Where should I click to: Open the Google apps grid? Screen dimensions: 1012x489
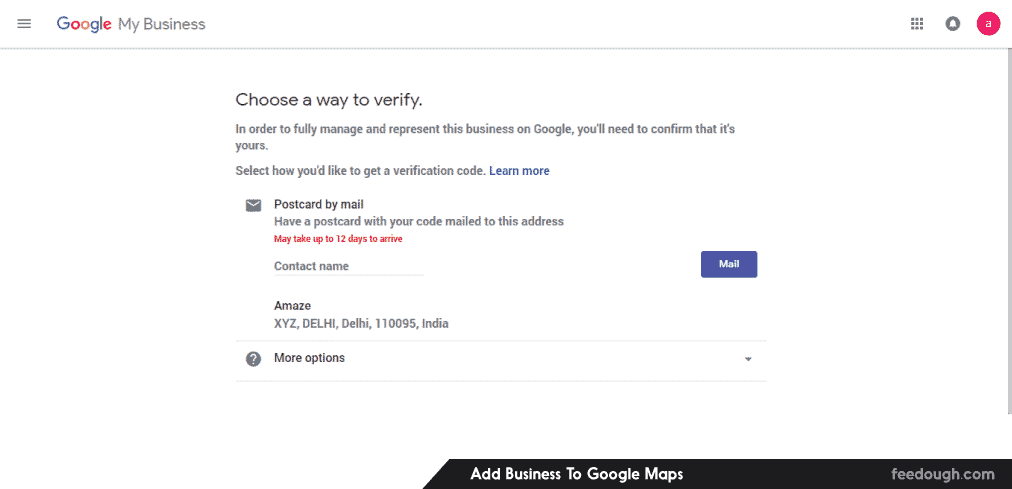[x=917, y=24]
